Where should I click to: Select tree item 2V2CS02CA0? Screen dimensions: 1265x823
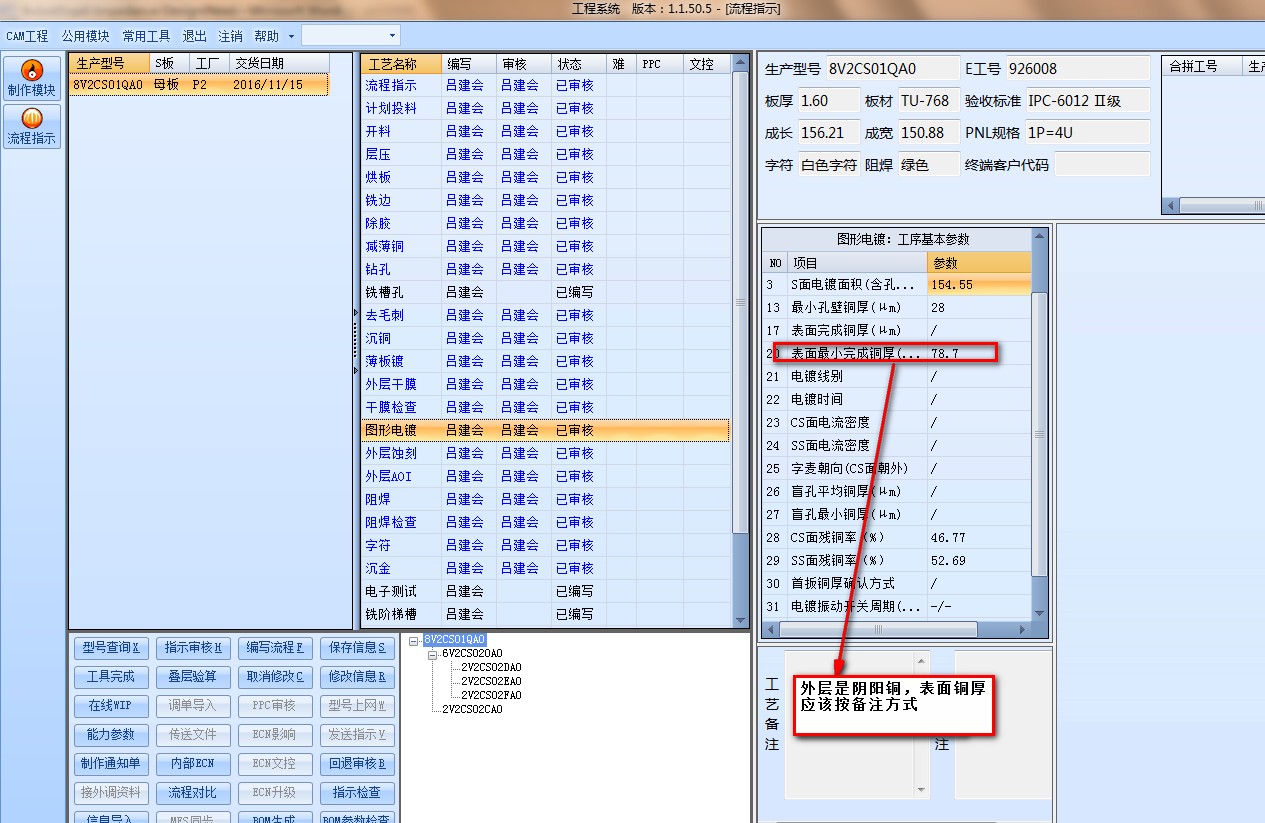pyautogui.click(x=472, y=709)
